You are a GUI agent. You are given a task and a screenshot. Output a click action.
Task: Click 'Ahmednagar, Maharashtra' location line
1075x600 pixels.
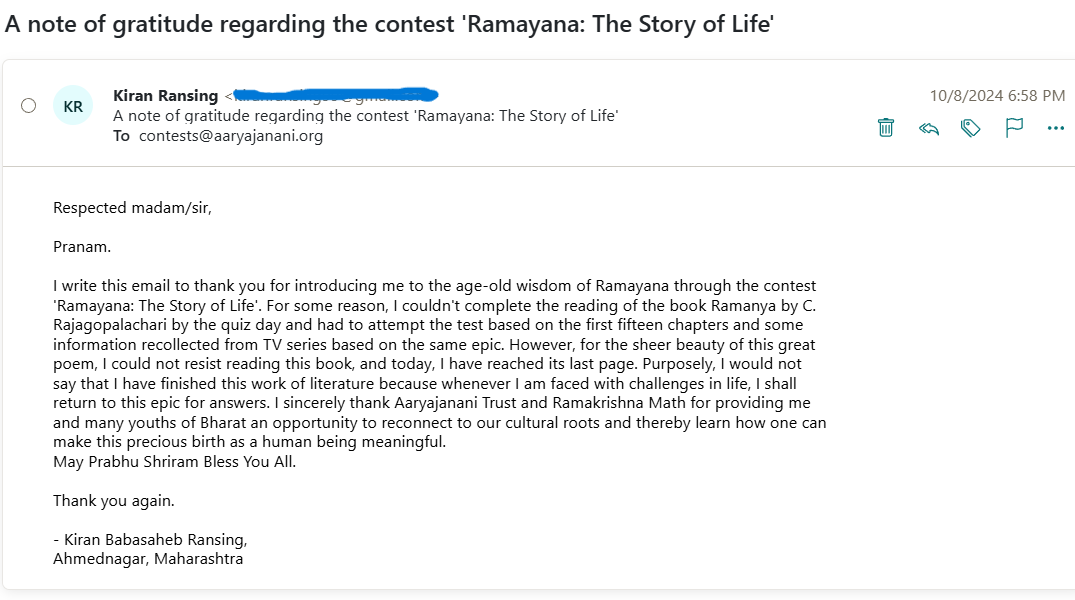(x=148, y=559)
